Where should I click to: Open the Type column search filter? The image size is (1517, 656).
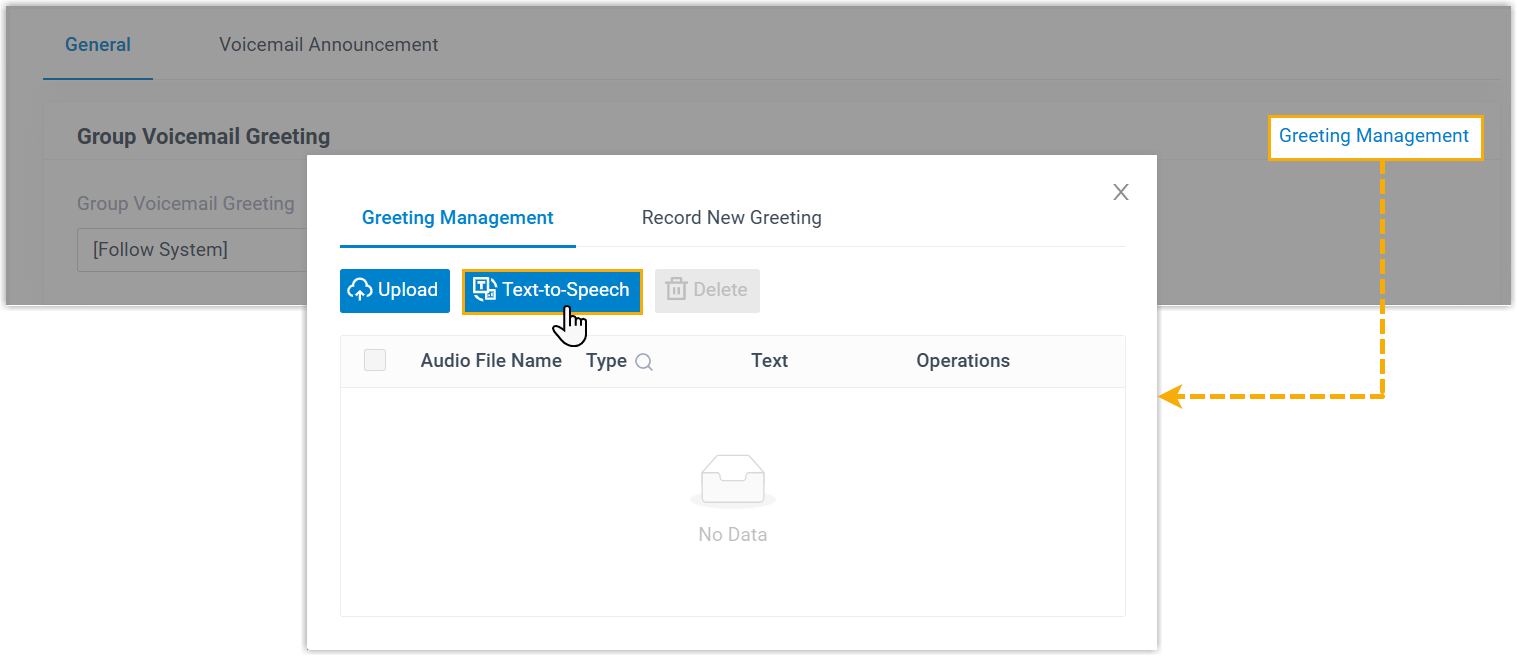[644, 362]
